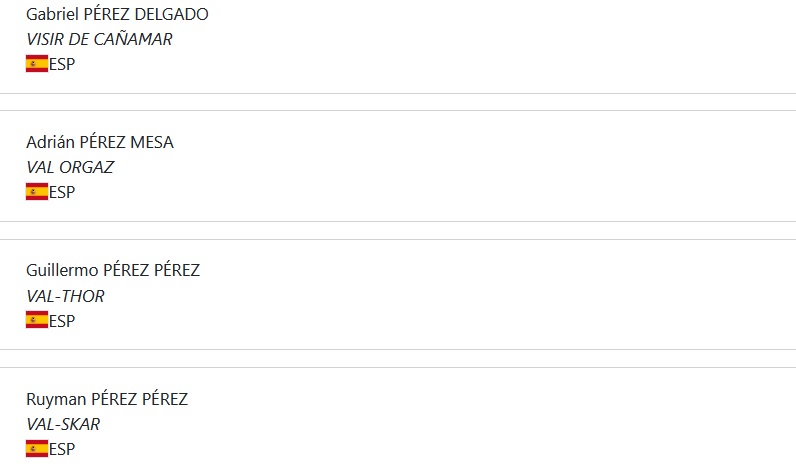Image resolution: width=796 pixels, height=472 pixels.
Task: Click the ESP code under VISIR DE CAÑAMAR
Action: 62,64
